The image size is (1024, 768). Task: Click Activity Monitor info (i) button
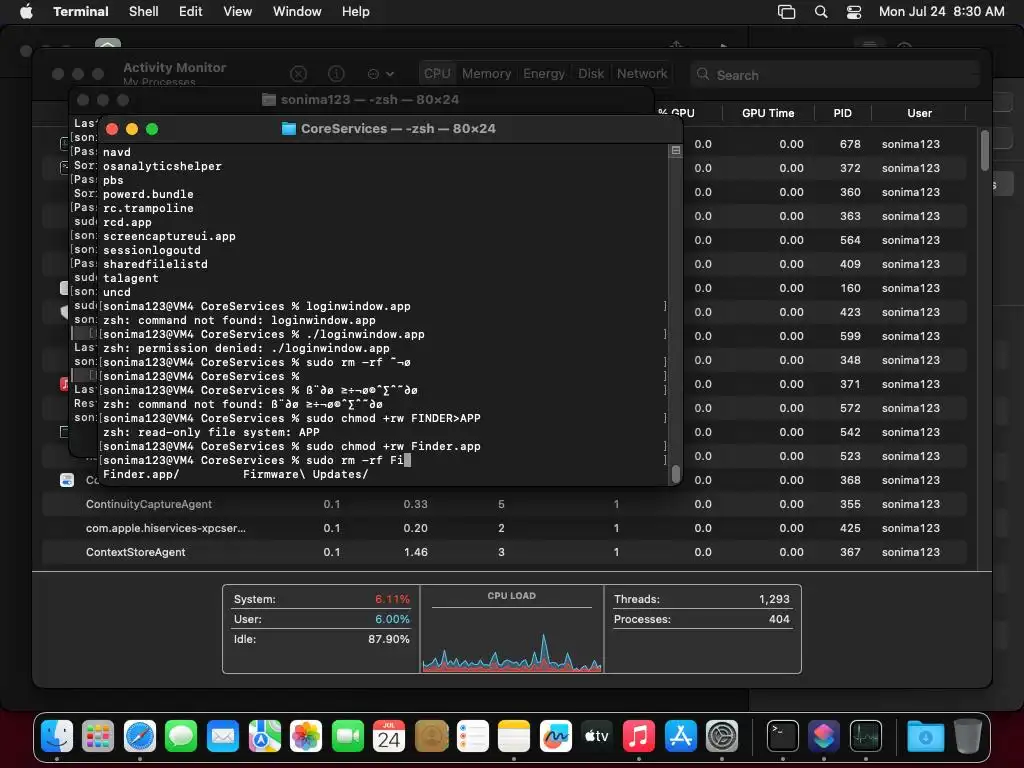point(336,74)
